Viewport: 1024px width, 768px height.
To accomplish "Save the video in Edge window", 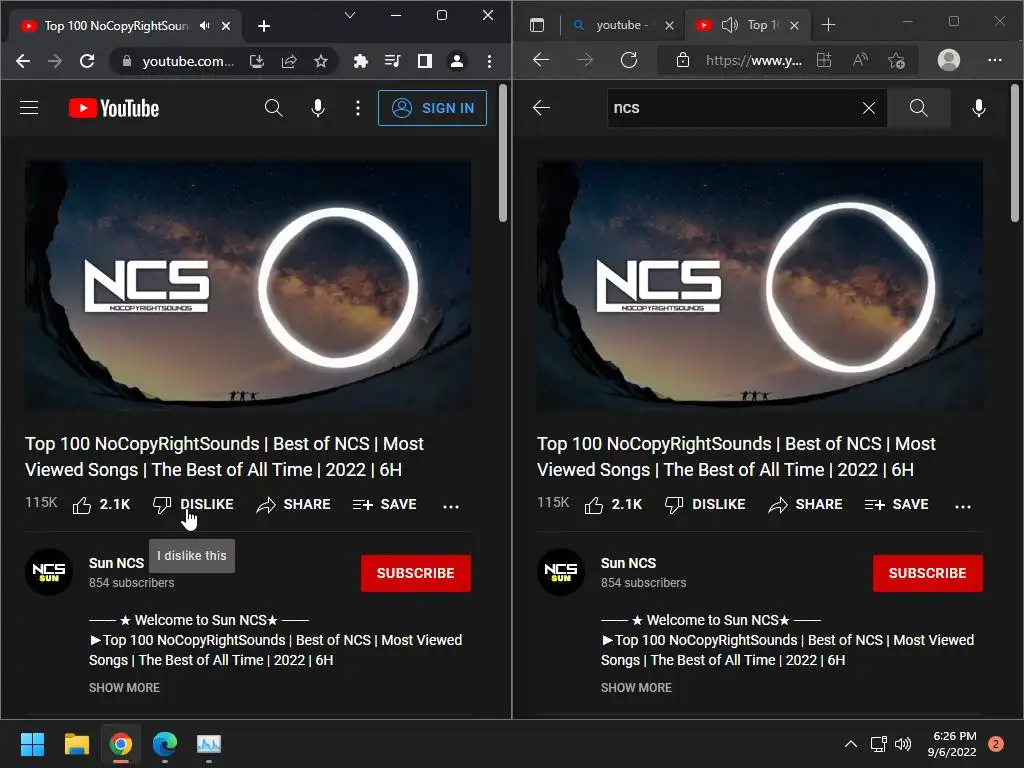I will tap(897, 505).
